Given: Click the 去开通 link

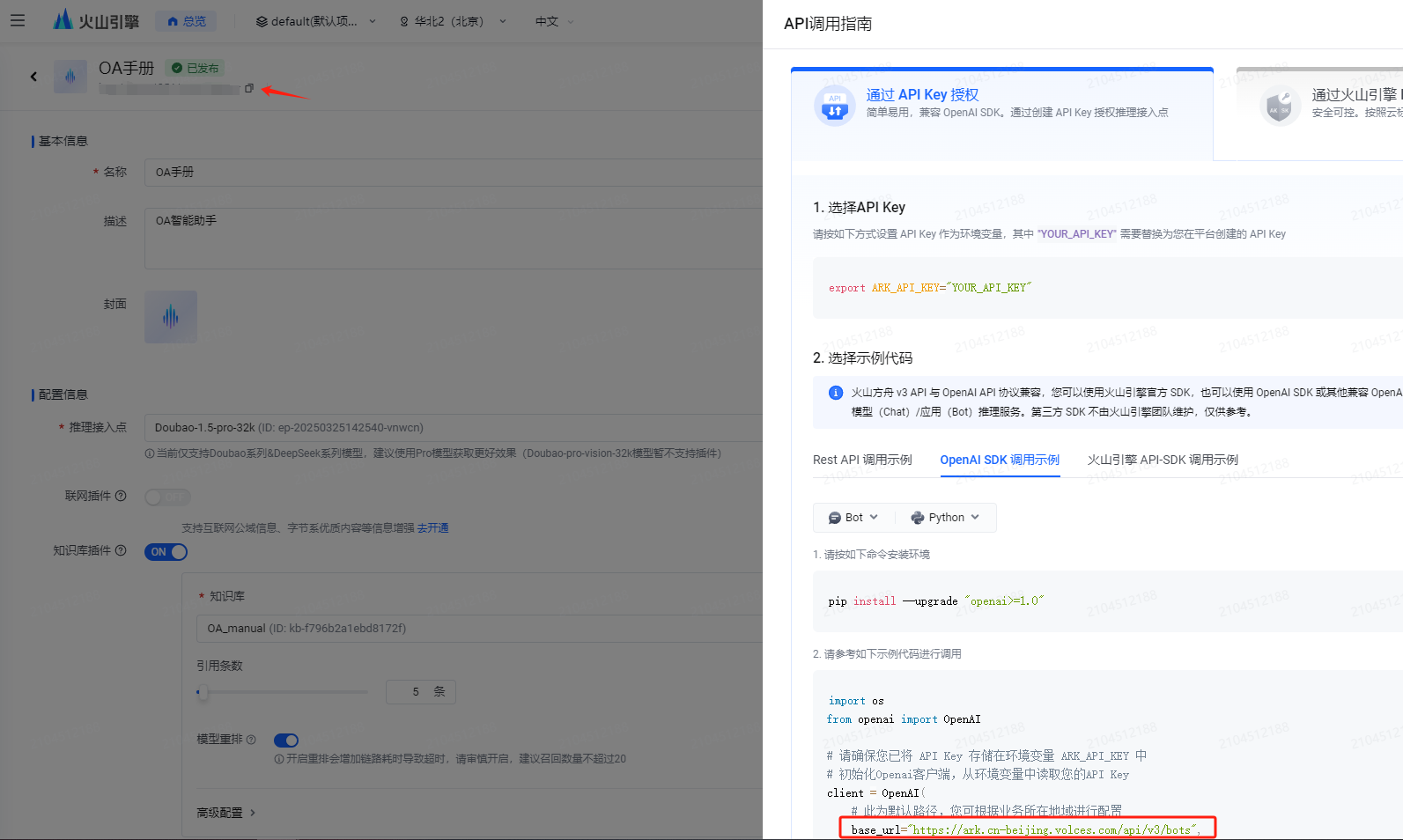Looking at the screenshot, I should 433,528.
